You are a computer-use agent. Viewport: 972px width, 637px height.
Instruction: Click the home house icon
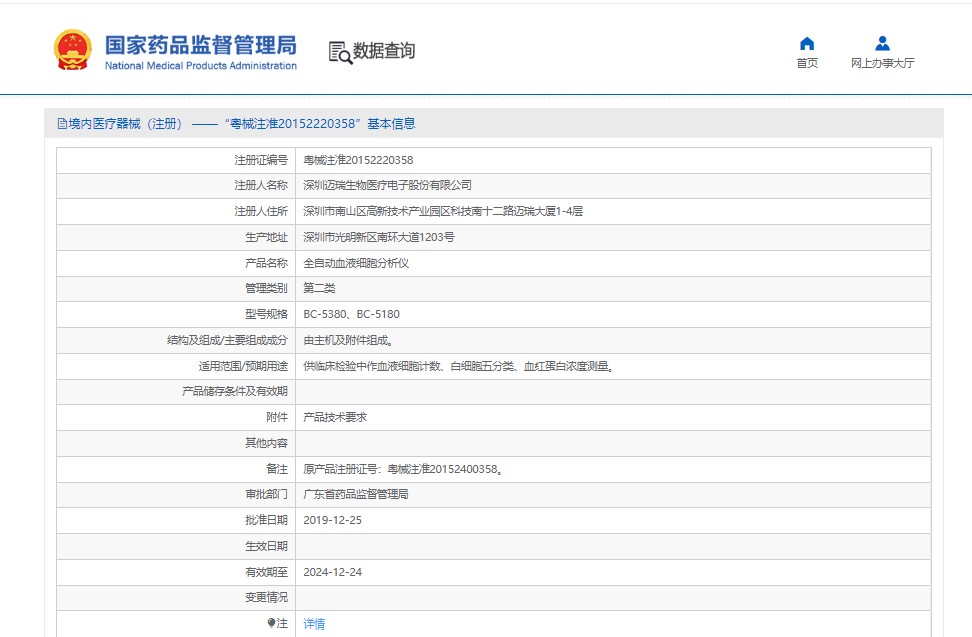(x=807, y=43)
